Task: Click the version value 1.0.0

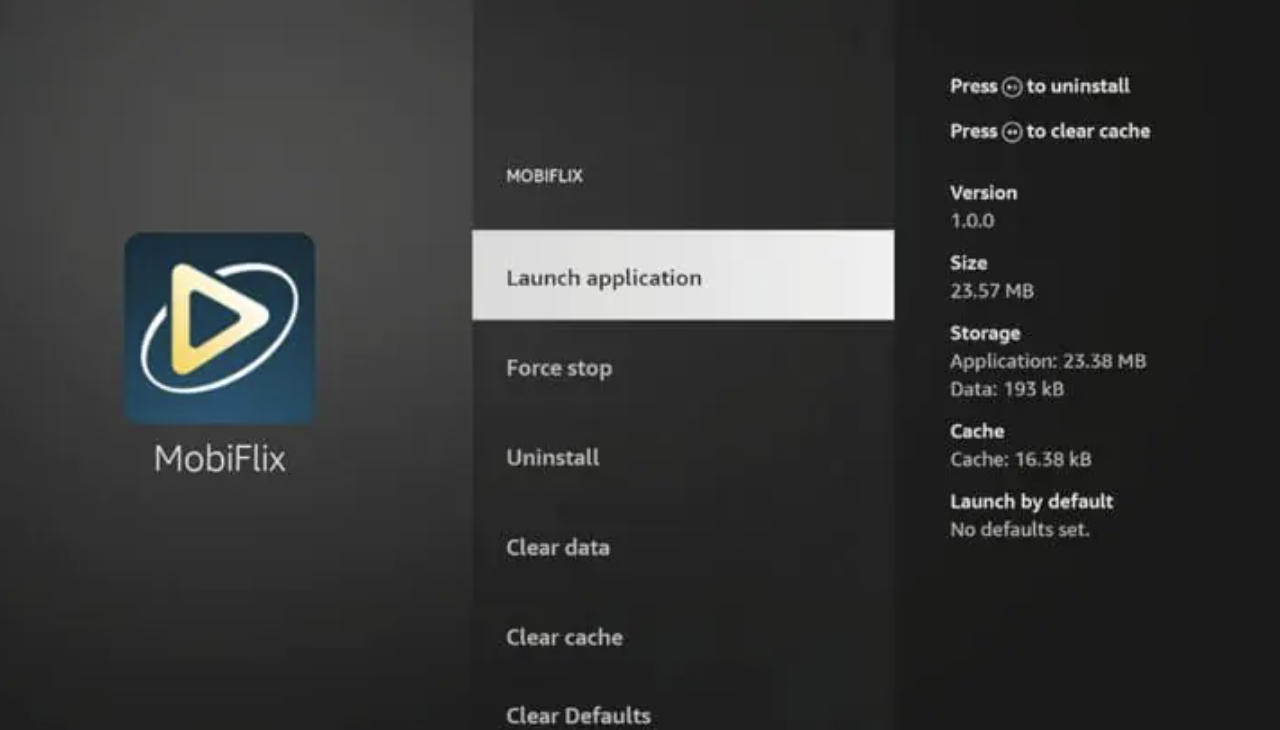Action: [972, 221]
